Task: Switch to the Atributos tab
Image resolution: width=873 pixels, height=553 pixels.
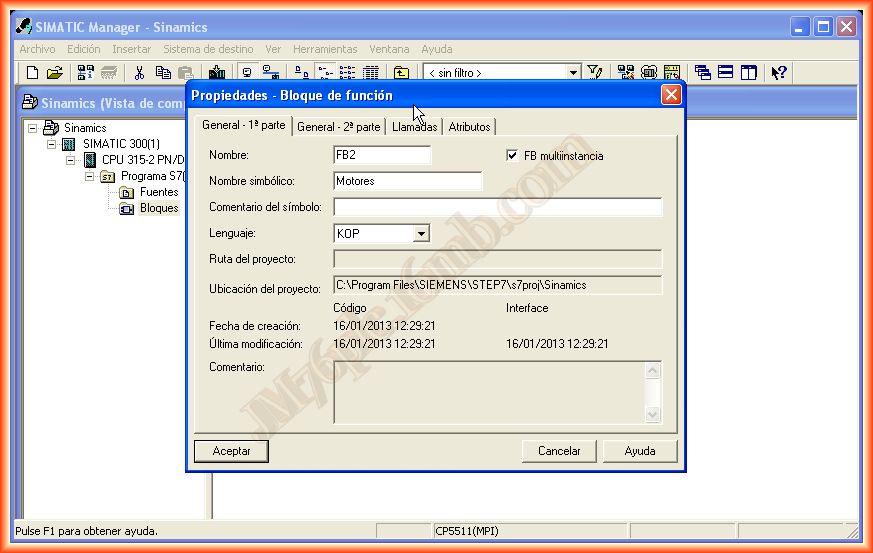Action: (x=469, y=127)
